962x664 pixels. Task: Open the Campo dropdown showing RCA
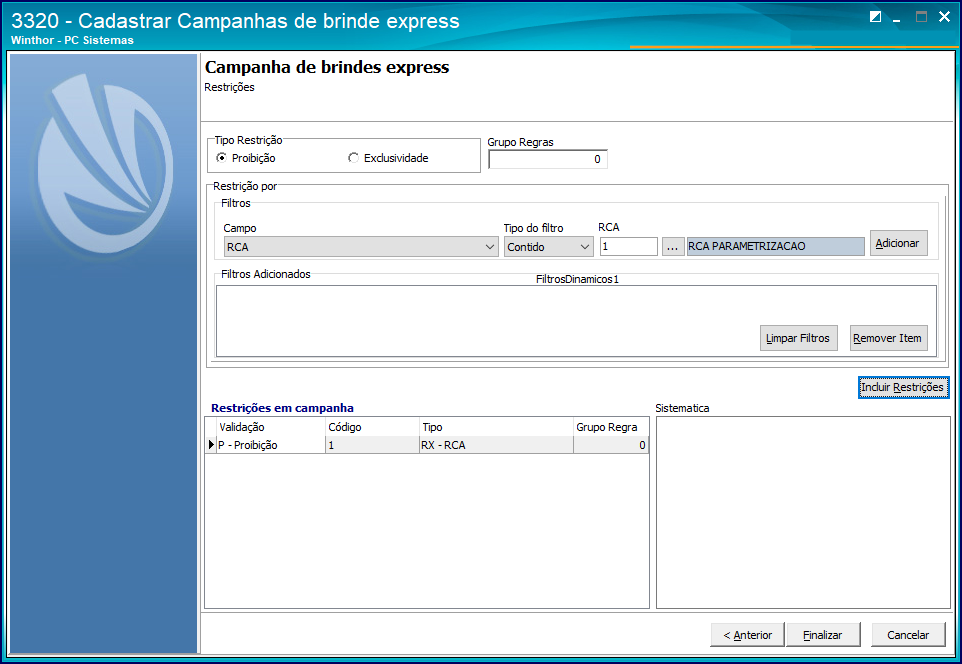[x=361, y=247]
